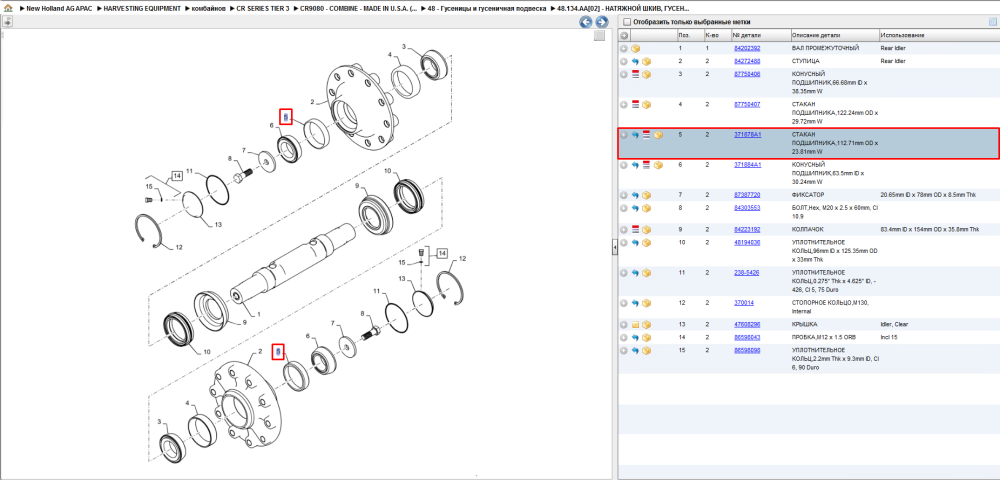Click the package icon for part 238-5426
Viewport: 1000px width, 480px height.
[x=647, y=273]
